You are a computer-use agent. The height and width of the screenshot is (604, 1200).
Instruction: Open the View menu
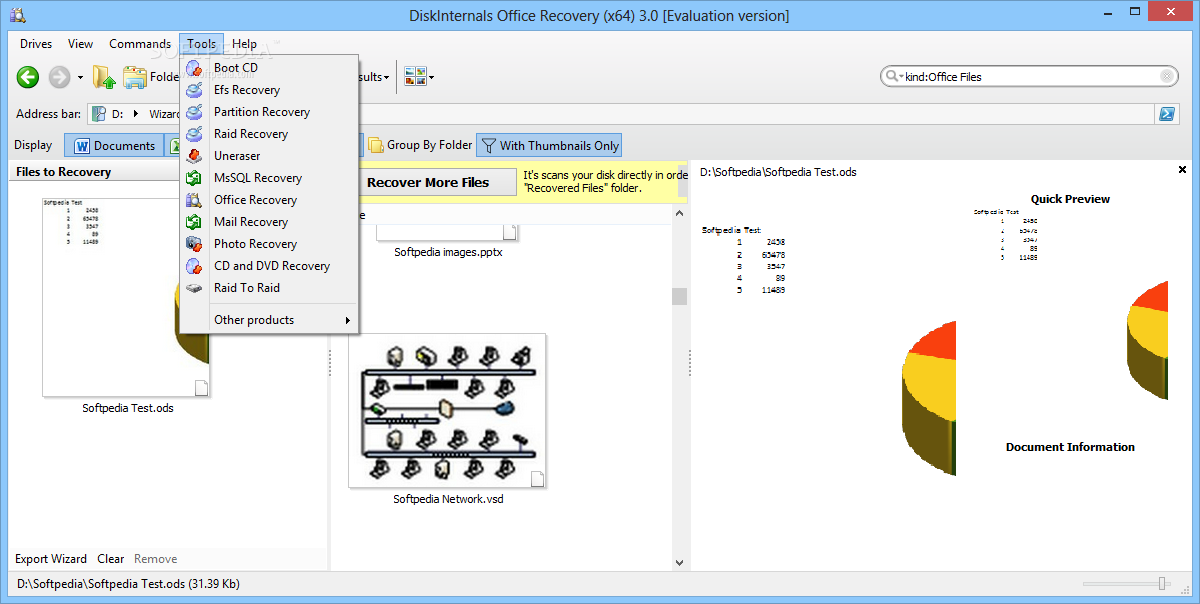click(x=80, y=44)
